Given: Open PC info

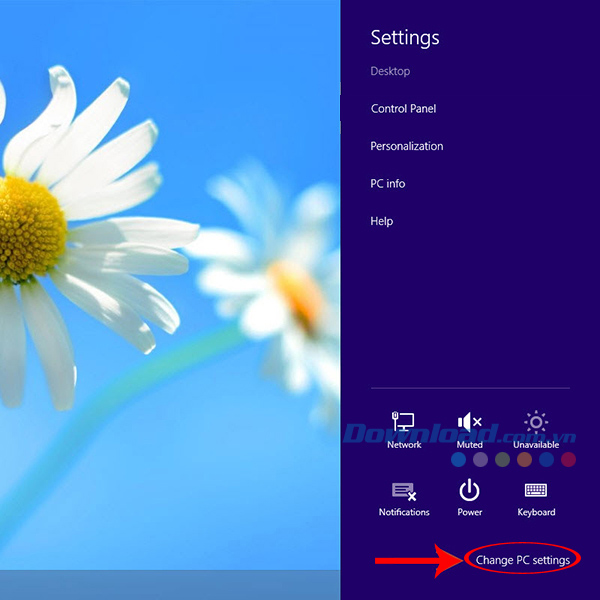Looking at the screenshot, I should (388, 184).
